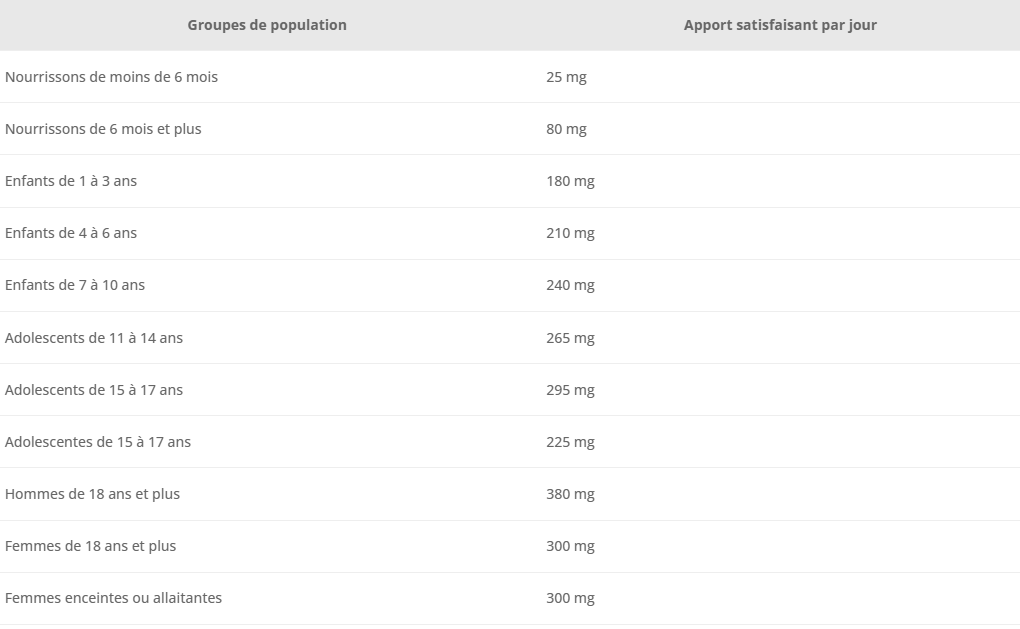1020x629 pixels.
Task: Click the '380 mg' value for Hommes
Action: pyautogui.click(x=570, y=494)
